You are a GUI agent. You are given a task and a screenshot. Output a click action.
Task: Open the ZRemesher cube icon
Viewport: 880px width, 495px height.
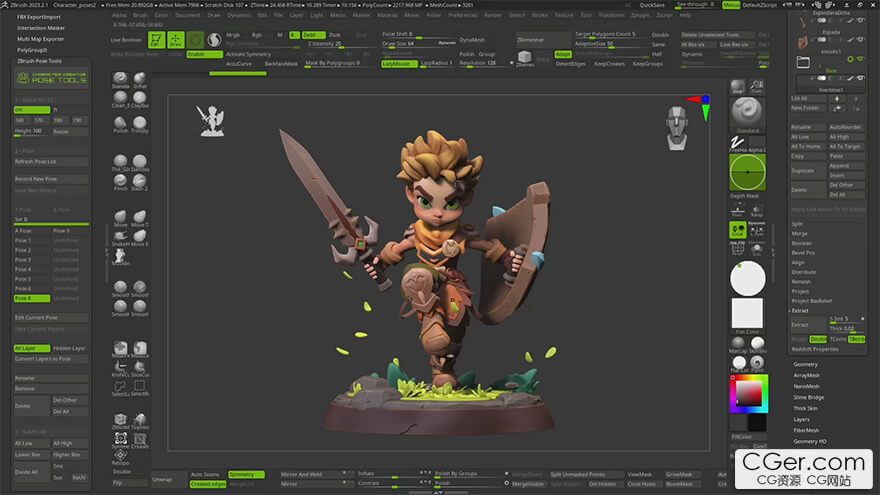coord(524,57)
